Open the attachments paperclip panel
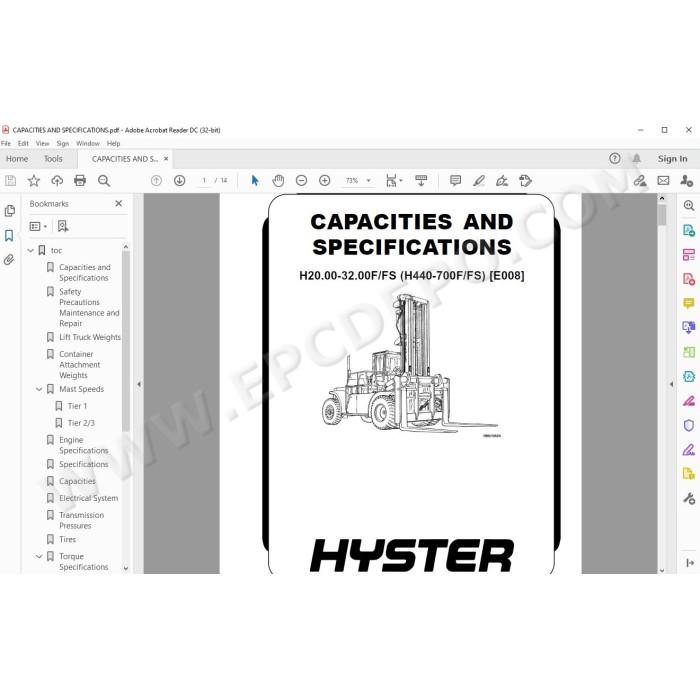This screenshot has width=700, height=700. tap(9, 260)
